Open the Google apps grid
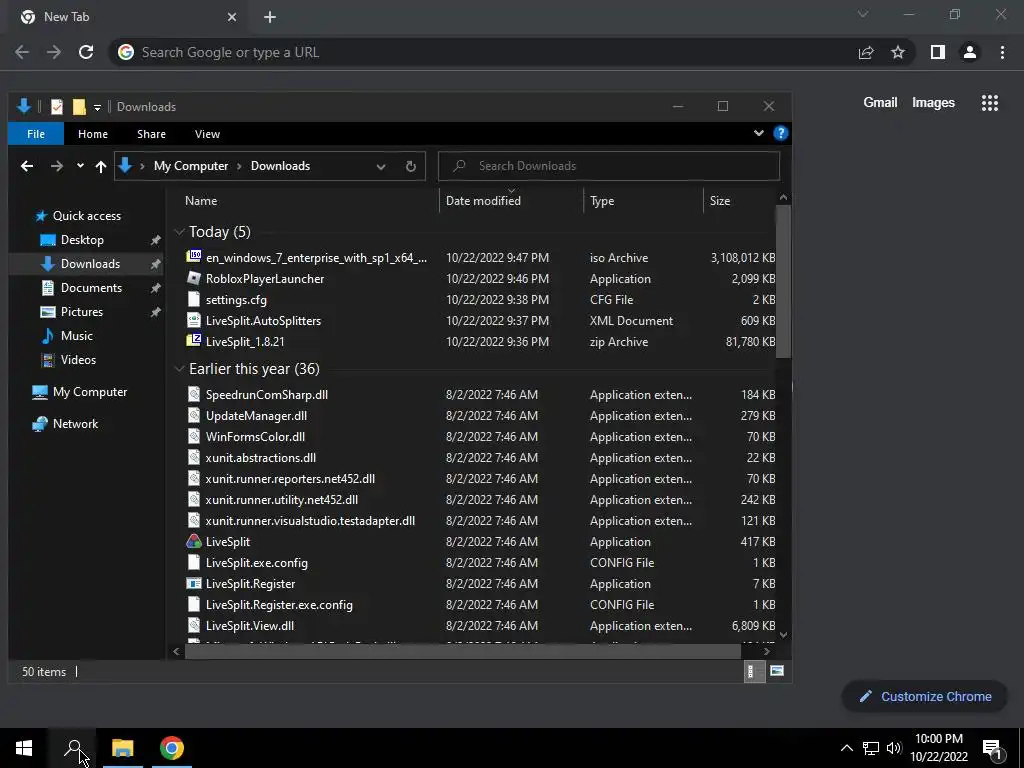 point(990,103)
